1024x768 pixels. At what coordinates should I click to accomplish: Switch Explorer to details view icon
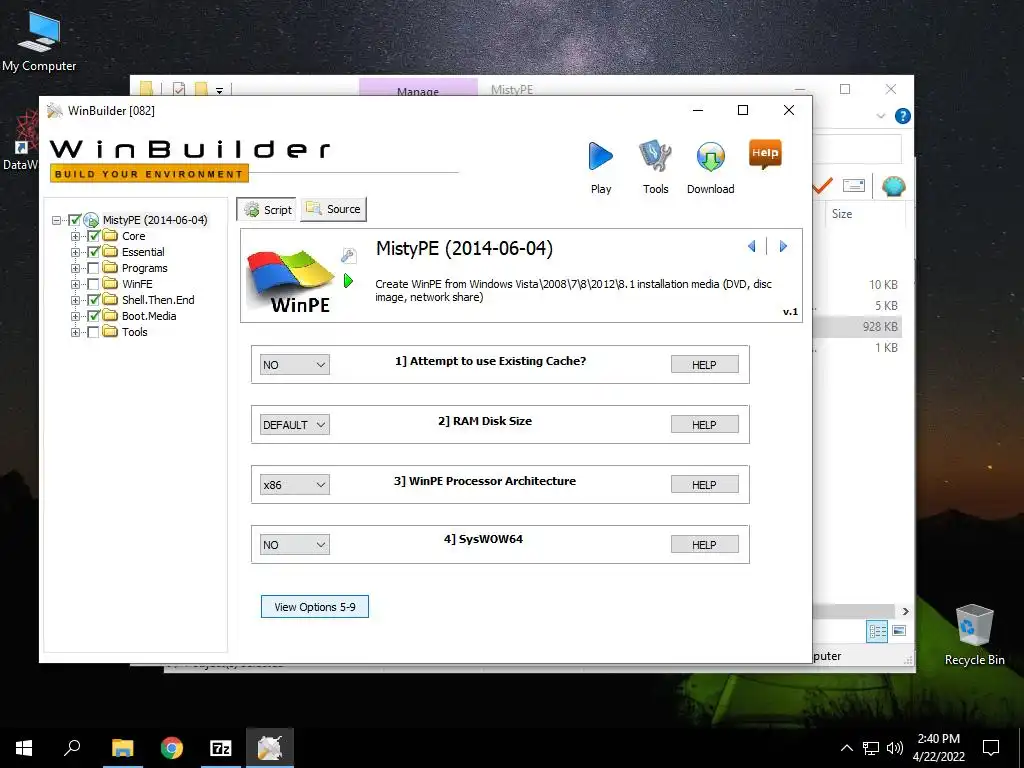[x=877, y=631]
